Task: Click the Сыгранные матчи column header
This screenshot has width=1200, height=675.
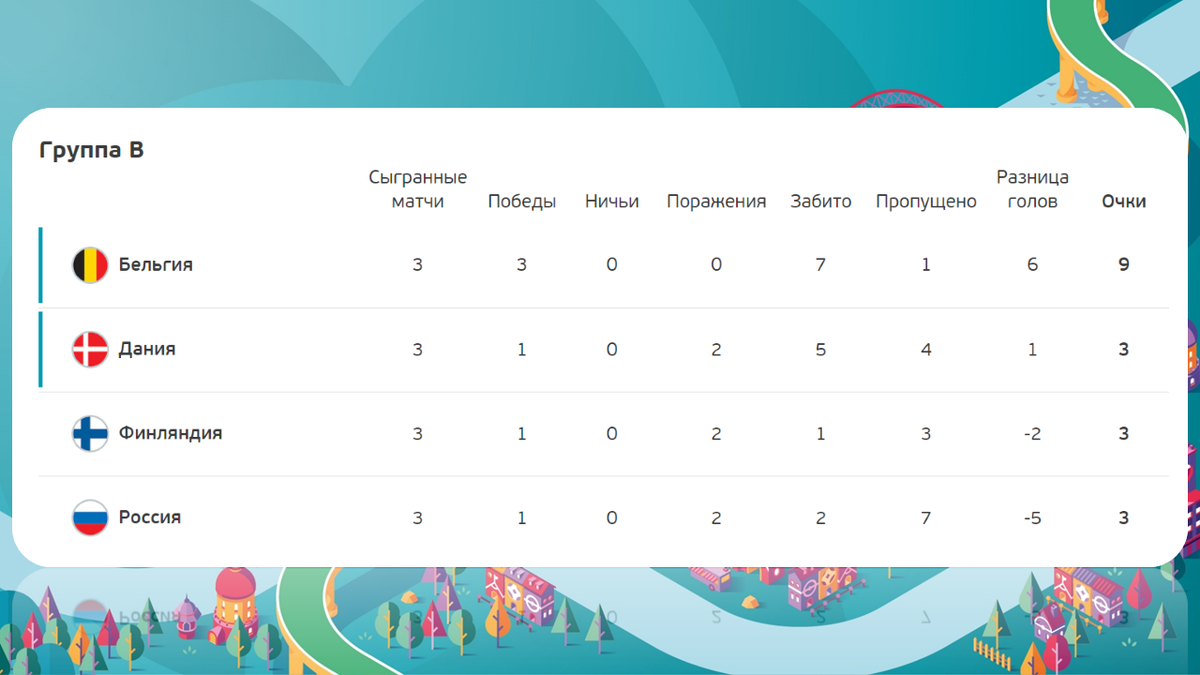Action: (x=418, y=189)
